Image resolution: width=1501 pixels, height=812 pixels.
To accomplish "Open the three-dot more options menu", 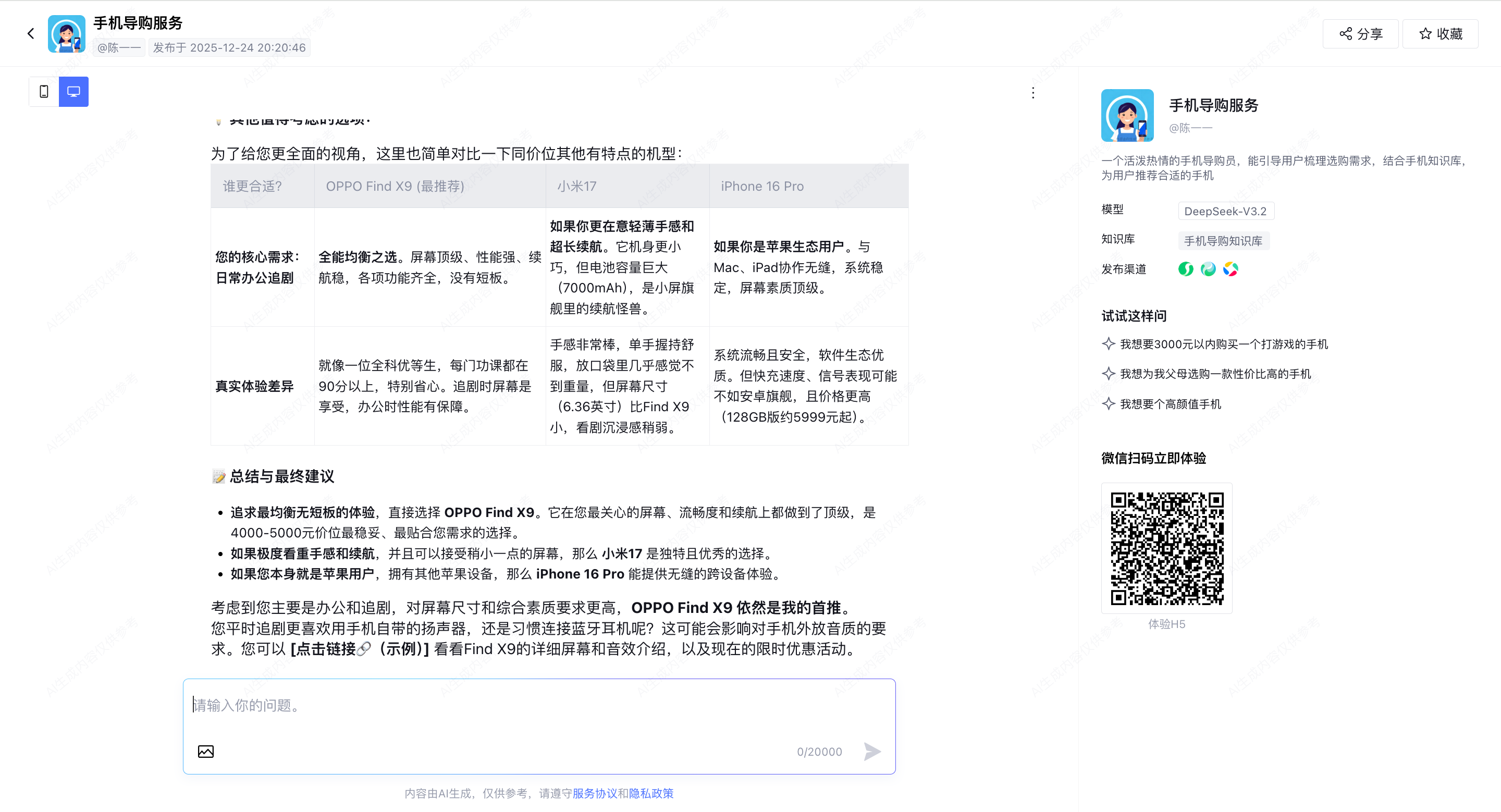I will (x=1032, y=93).
